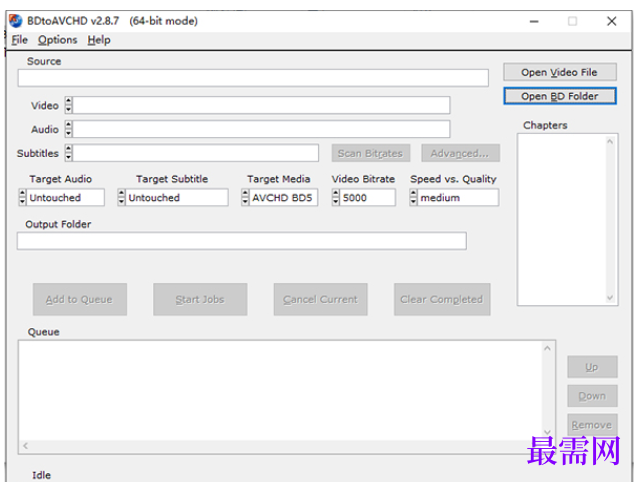Click Queue horizontal scrollbar left arrow
Screen dimensions: 639x482
(x=25, y=446)
